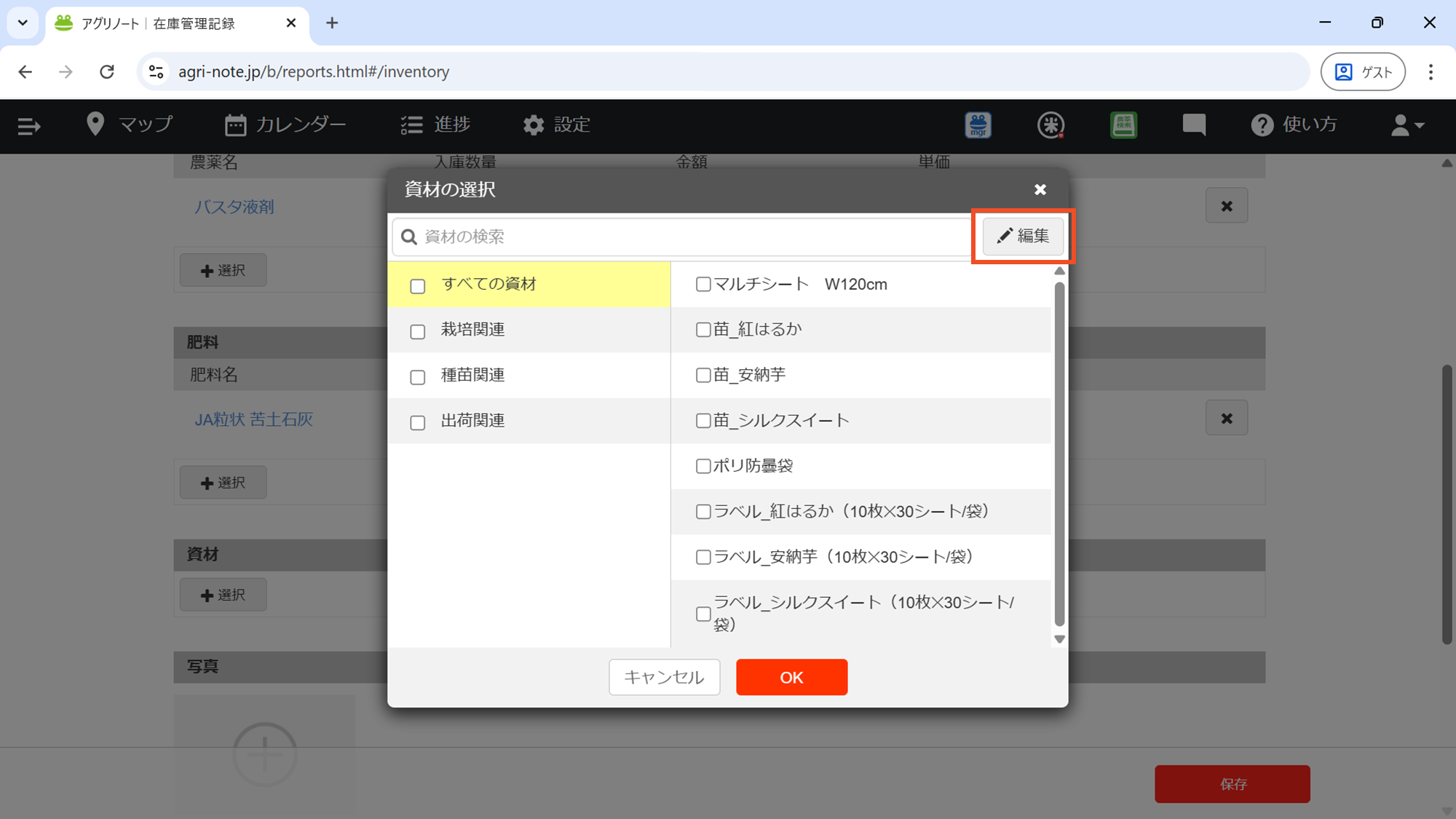Click dialog list scrollbar down arrow
Viewport: 1456px width, 819px height.
point(1059,639)
